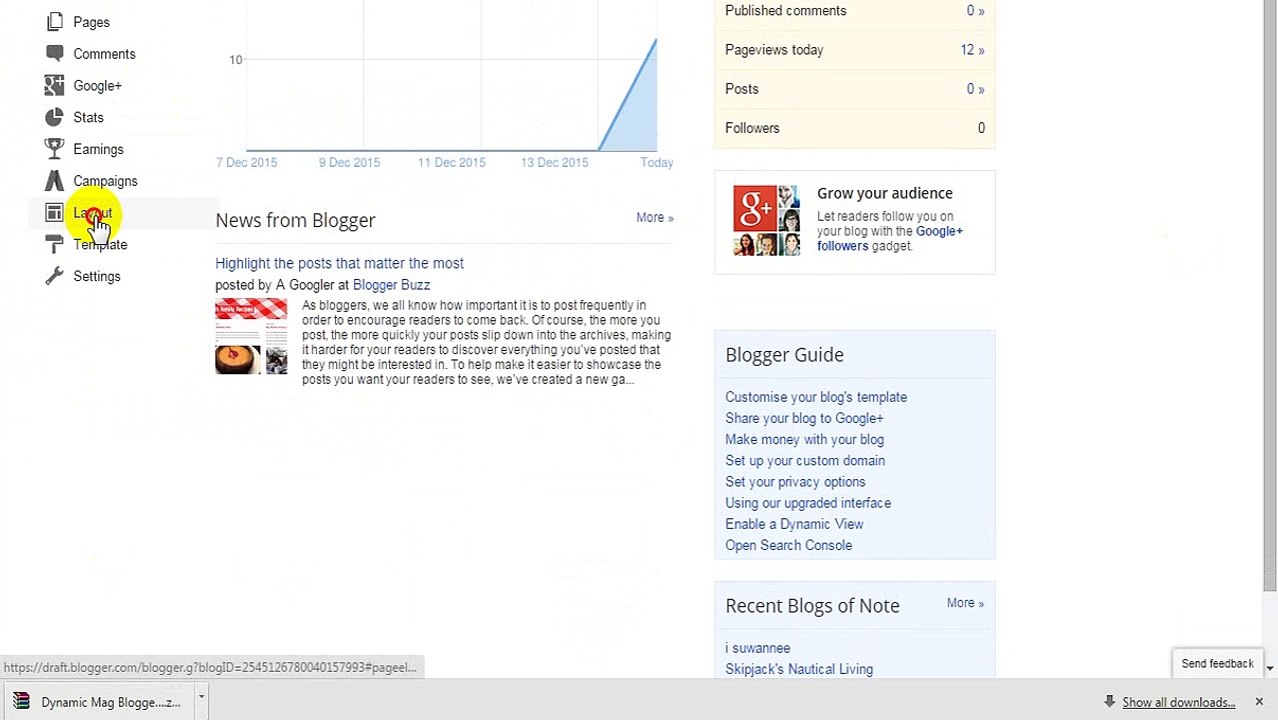1278x720 pixels.
Task: Click the Comments speech bubble icon
Action: coord(54,54)
